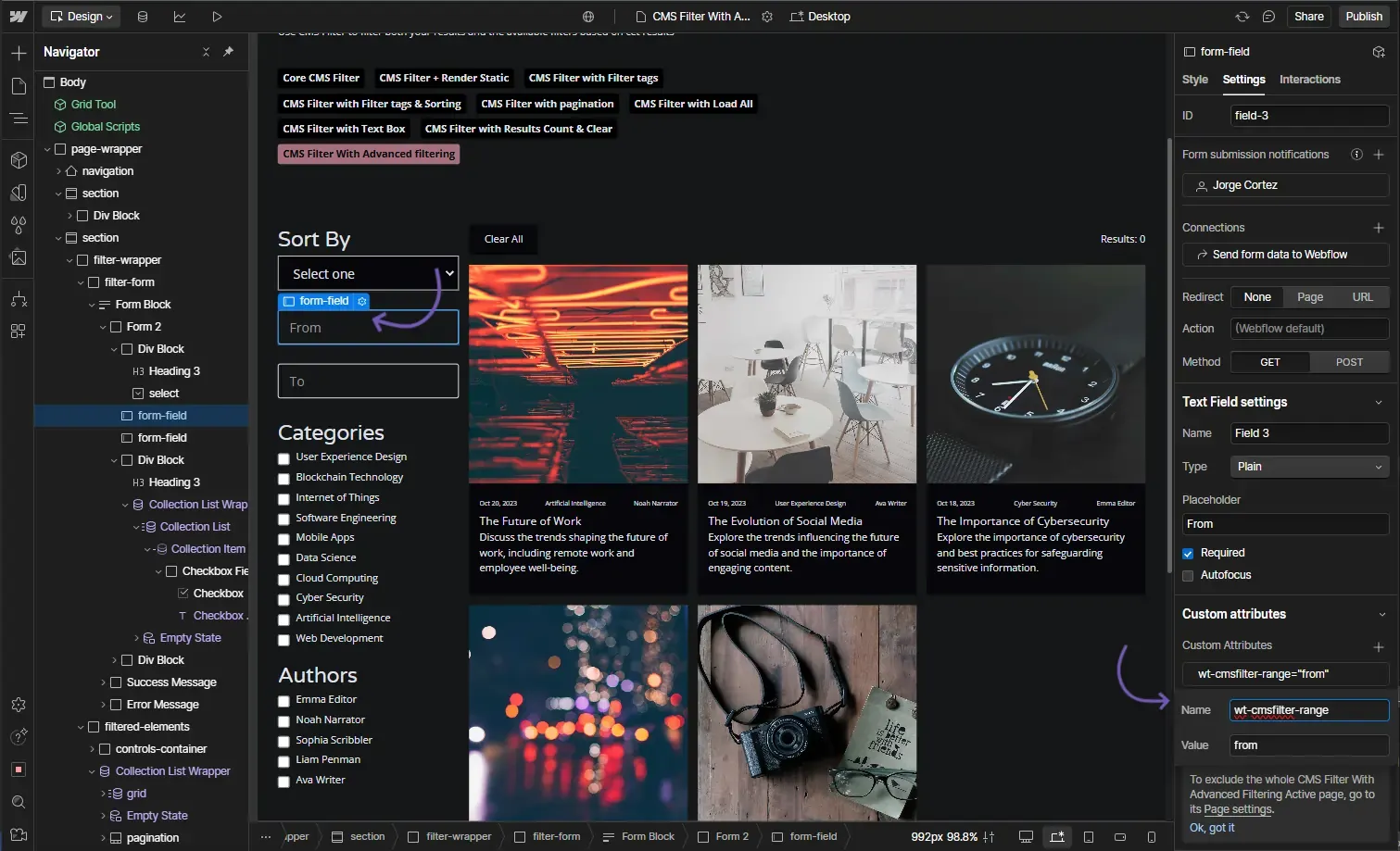The image size is (1400, 851).
Task: Check the Blockchain Technology category
Action: [284, 479]
